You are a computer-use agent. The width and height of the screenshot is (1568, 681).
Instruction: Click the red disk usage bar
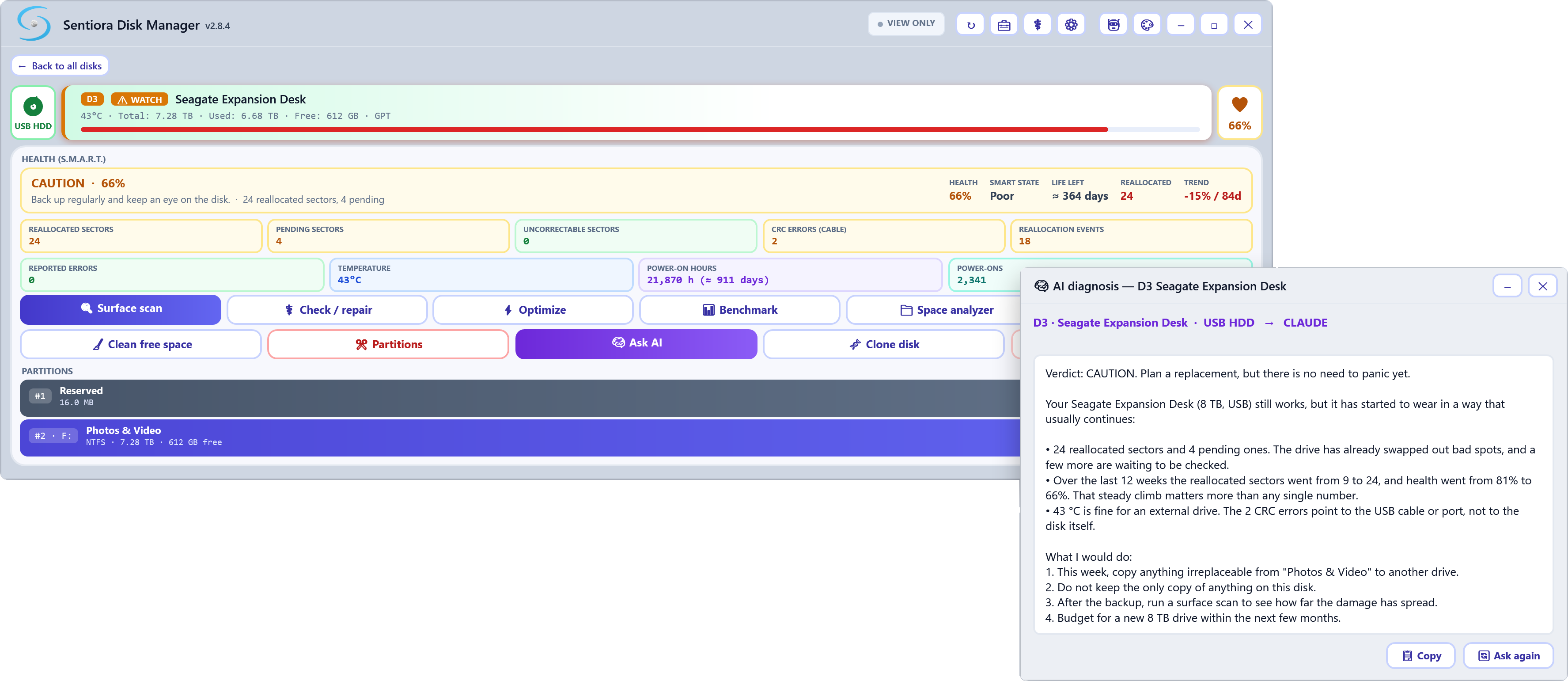594,129
